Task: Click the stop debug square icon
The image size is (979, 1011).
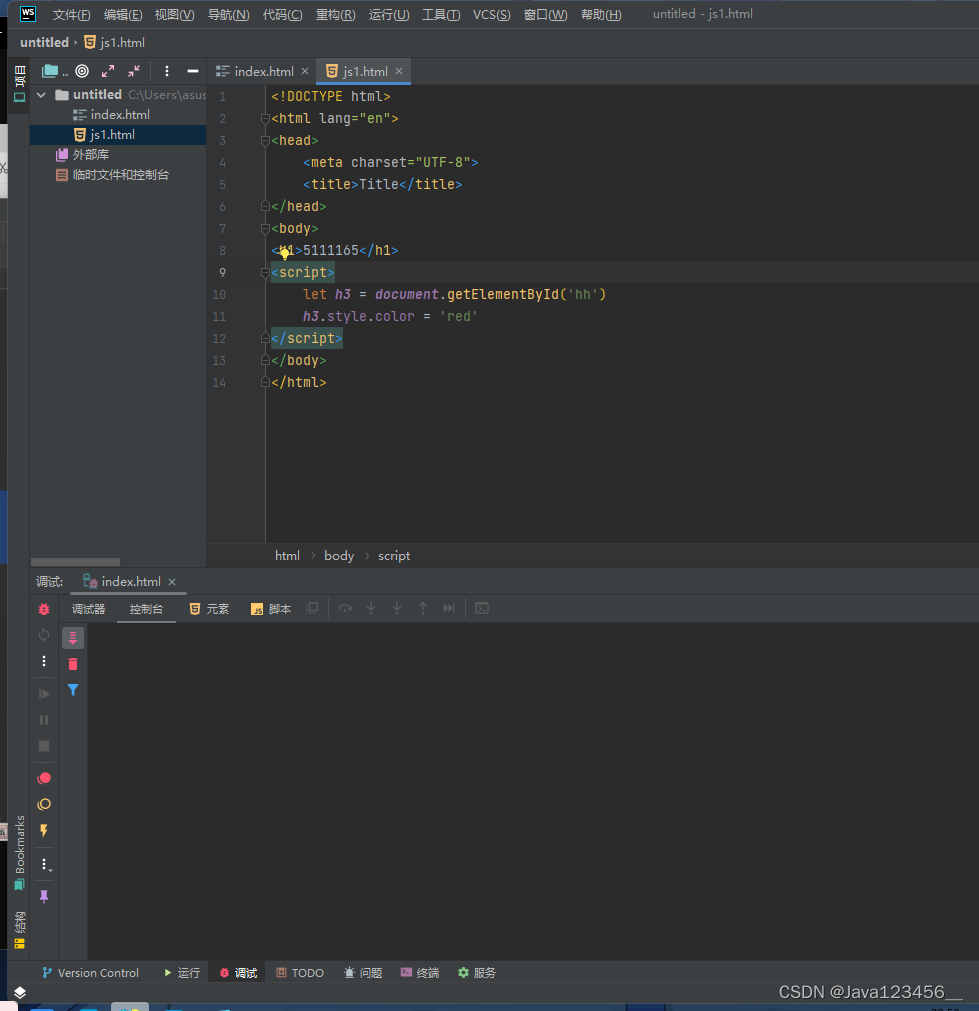Action: click(x=44, y=746)
